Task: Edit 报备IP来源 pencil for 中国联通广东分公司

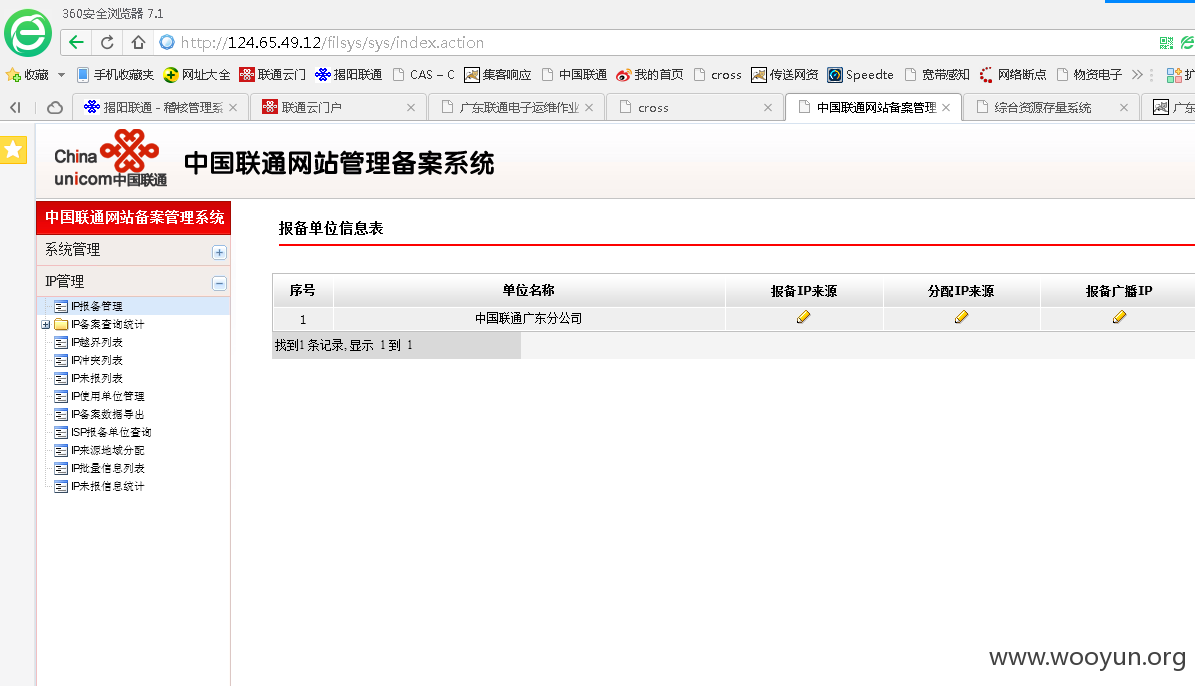Action: pos(803,317)
